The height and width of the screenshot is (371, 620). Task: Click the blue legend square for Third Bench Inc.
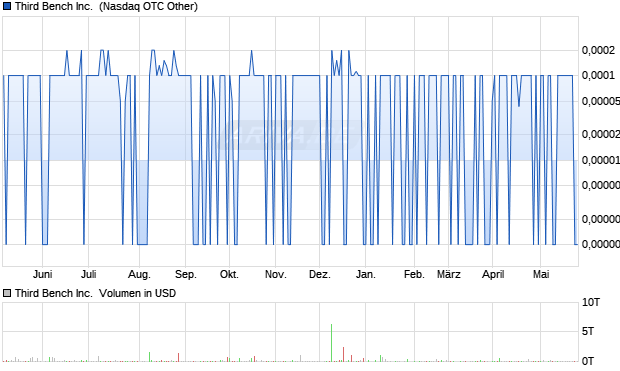tap(7, 6)
